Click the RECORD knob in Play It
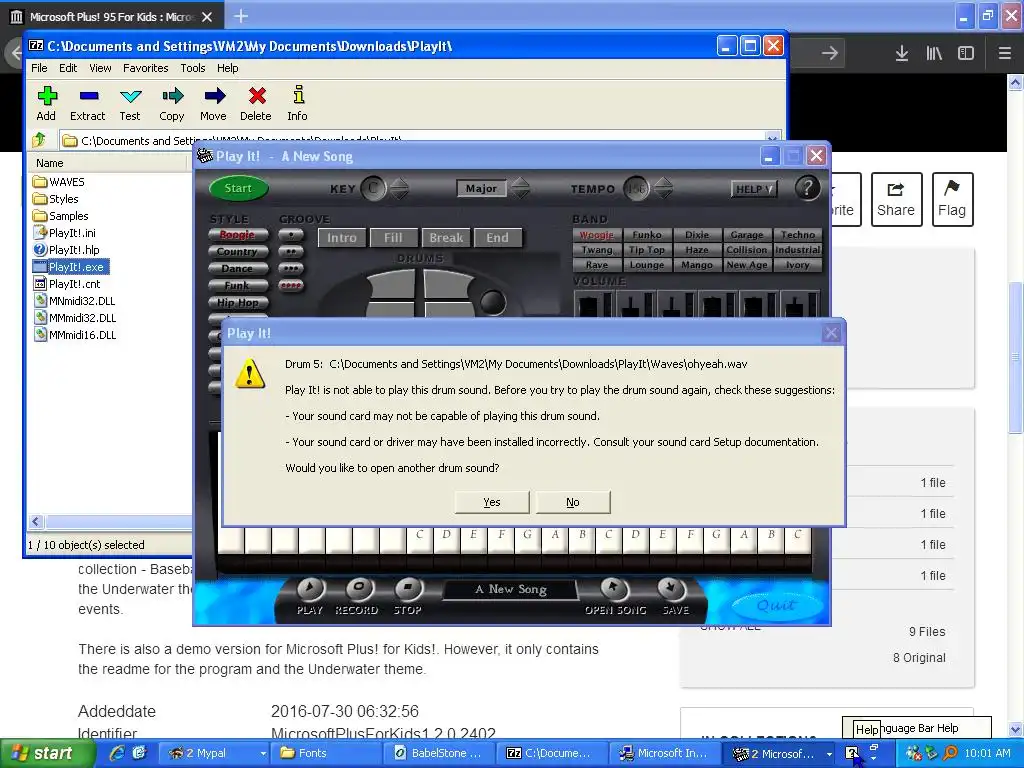The image size is (1024, 768). tap(359, 588)
